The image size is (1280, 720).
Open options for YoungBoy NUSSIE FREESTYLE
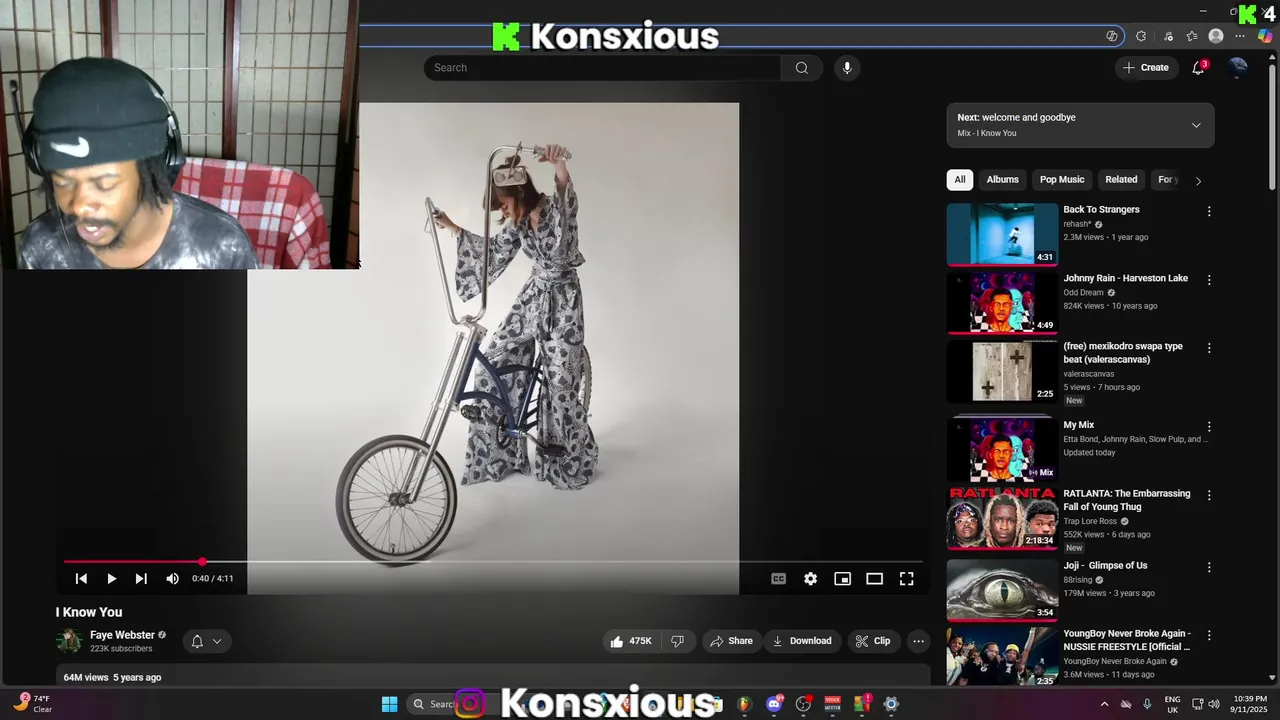(x=1209, y=635)
